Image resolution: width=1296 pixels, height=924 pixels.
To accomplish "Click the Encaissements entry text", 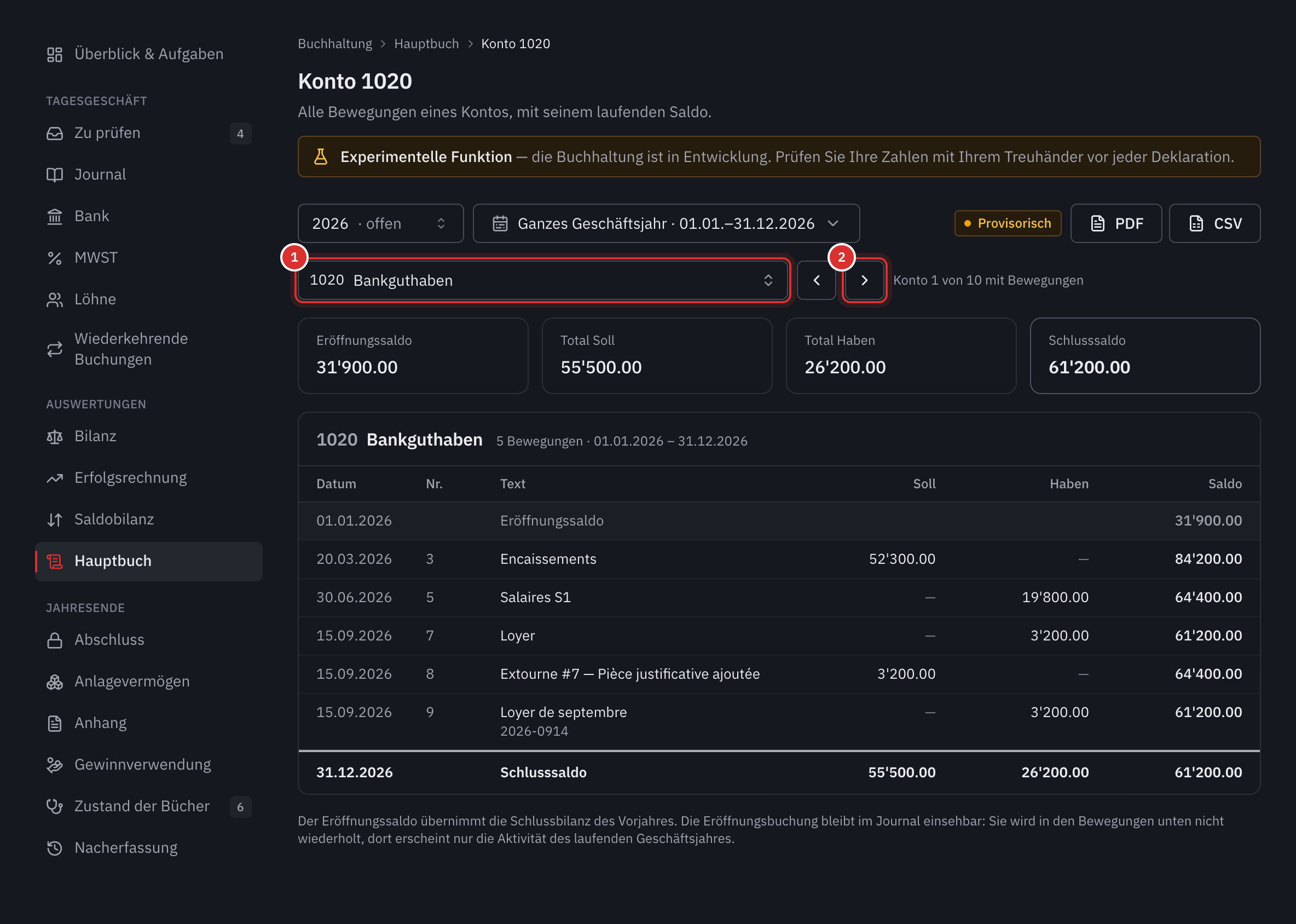I will pos(548,559).
